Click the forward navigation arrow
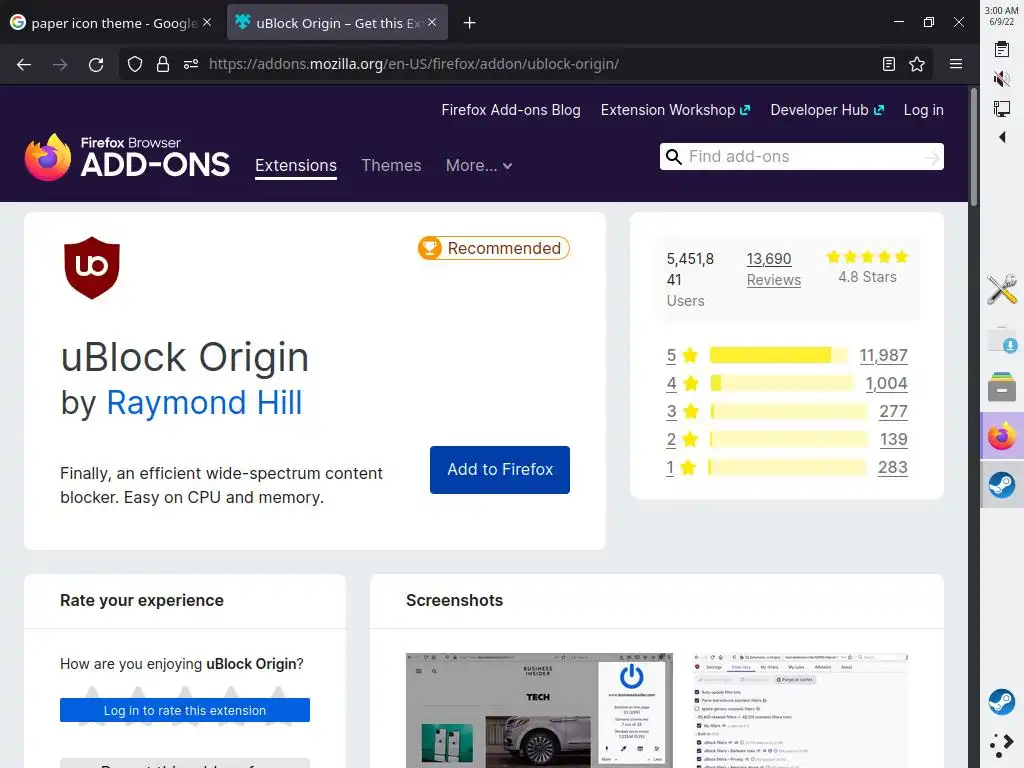1024x768 pixels. [x=60, y=64]
